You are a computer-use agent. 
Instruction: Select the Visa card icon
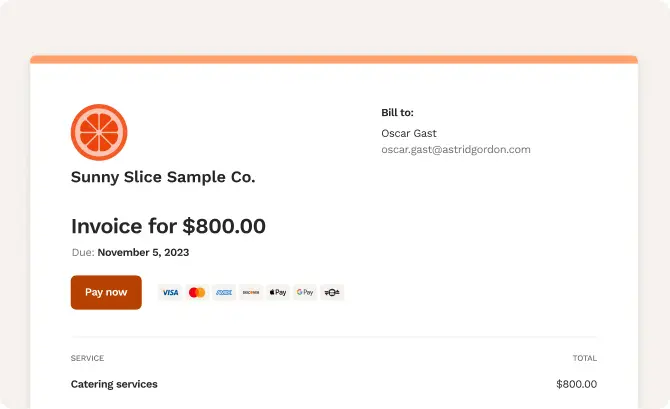click(170, 292)
